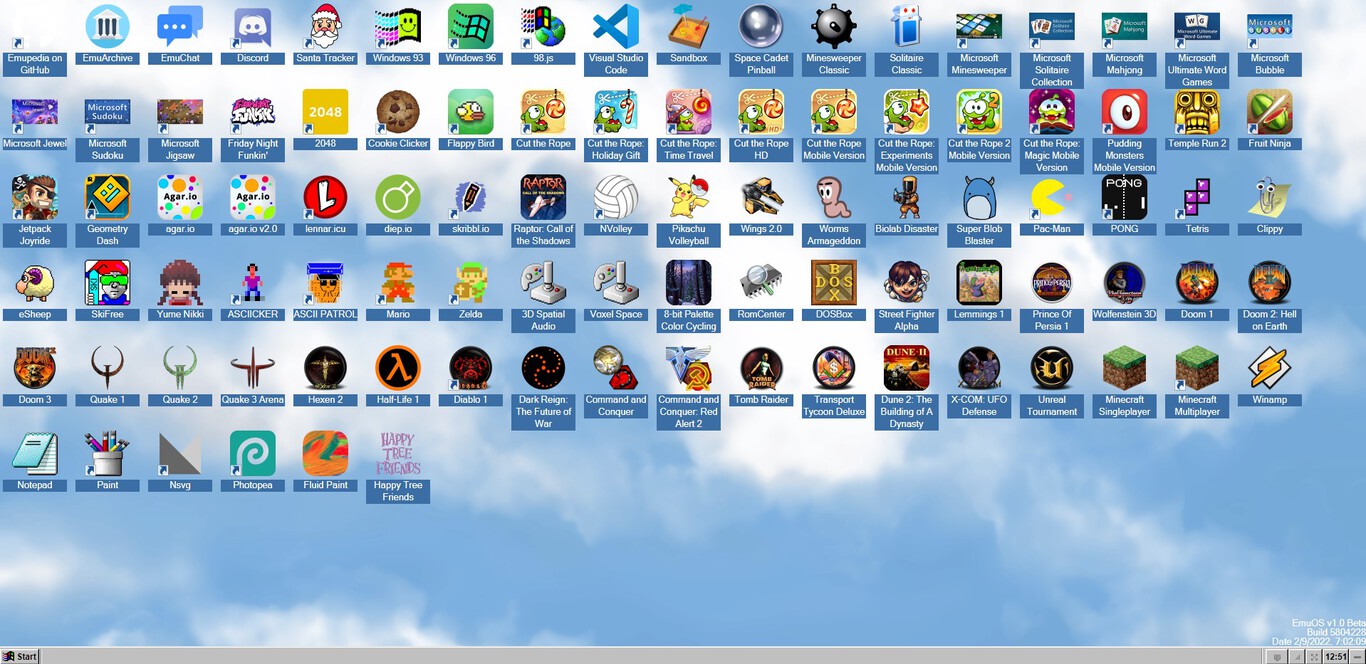Launch the Pac-Man game
The width and height of the screenshot is (1366, 664).
pyautogui.click(x=1052, y=198)
